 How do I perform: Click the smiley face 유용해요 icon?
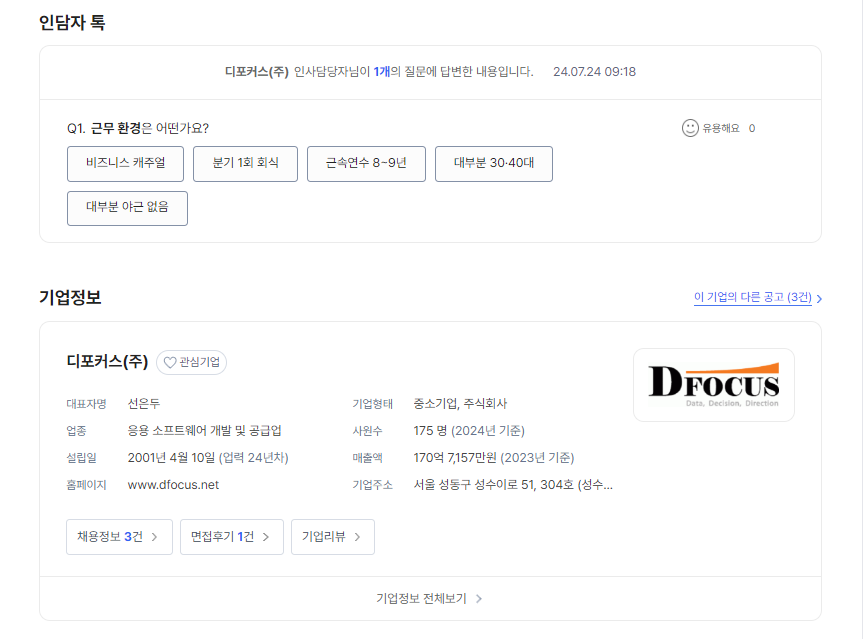click(x=690, y=128)
